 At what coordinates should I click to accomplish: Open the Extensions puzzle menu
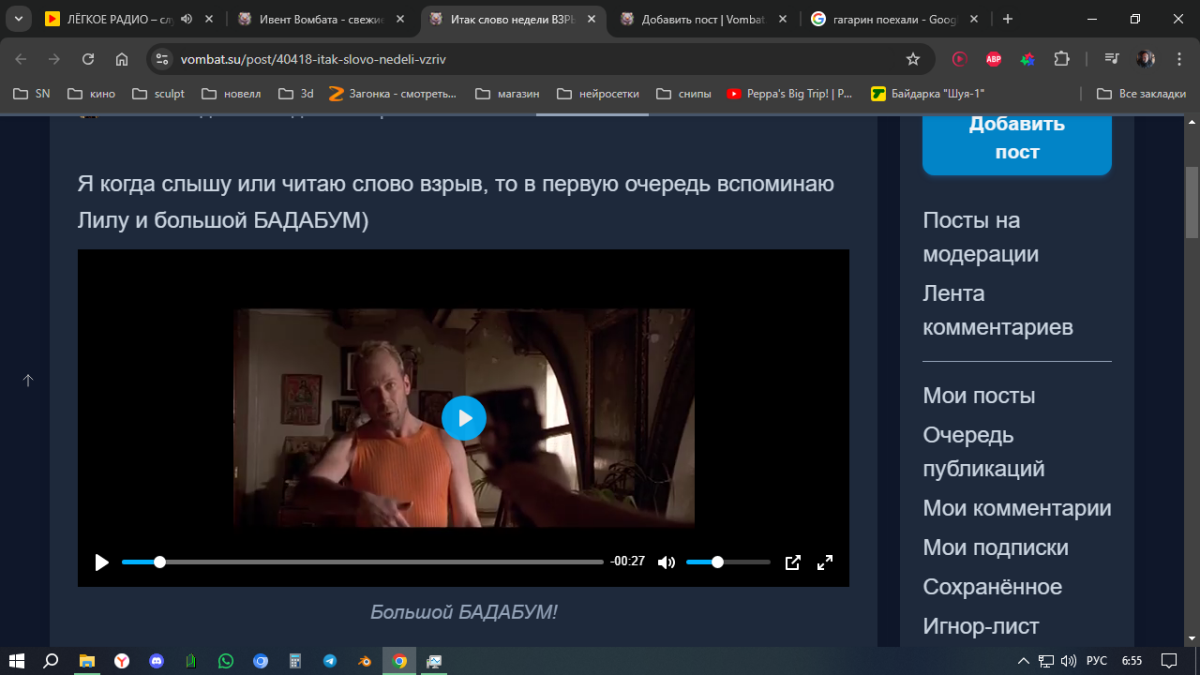click(1062, 59)
